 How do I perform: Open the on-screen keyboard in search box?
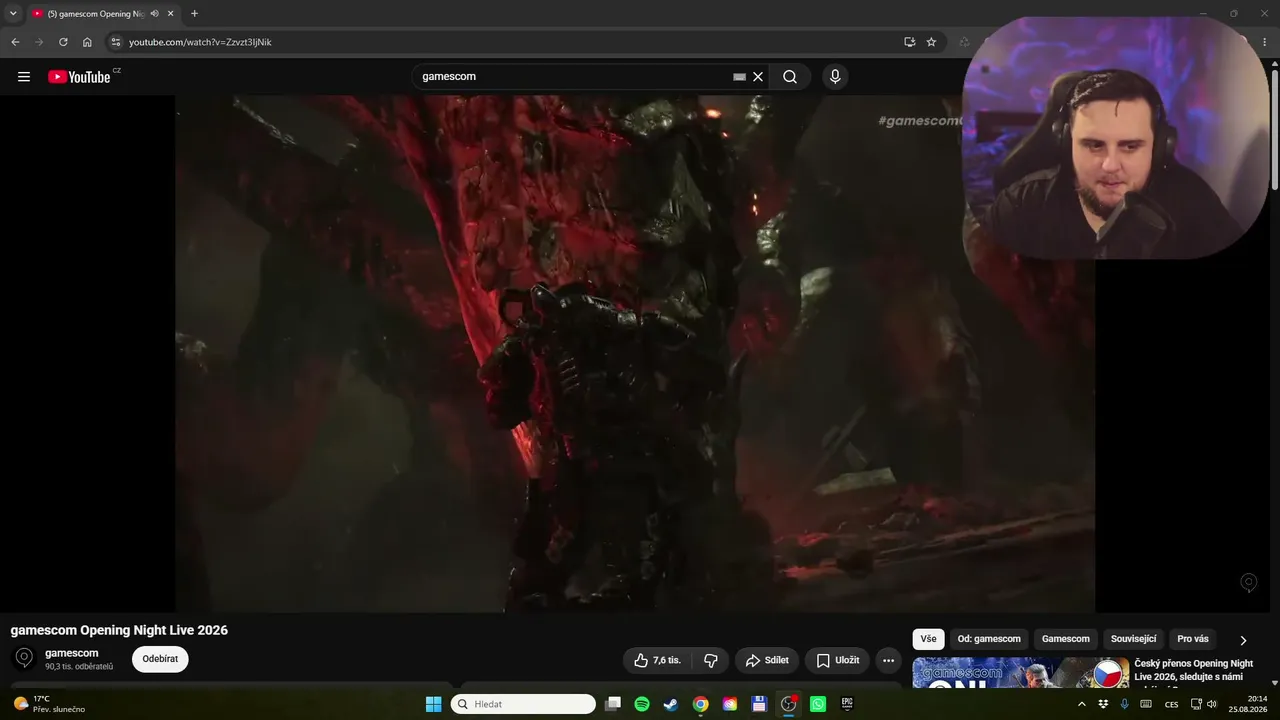pyautogui.click(x=739, y=77)
